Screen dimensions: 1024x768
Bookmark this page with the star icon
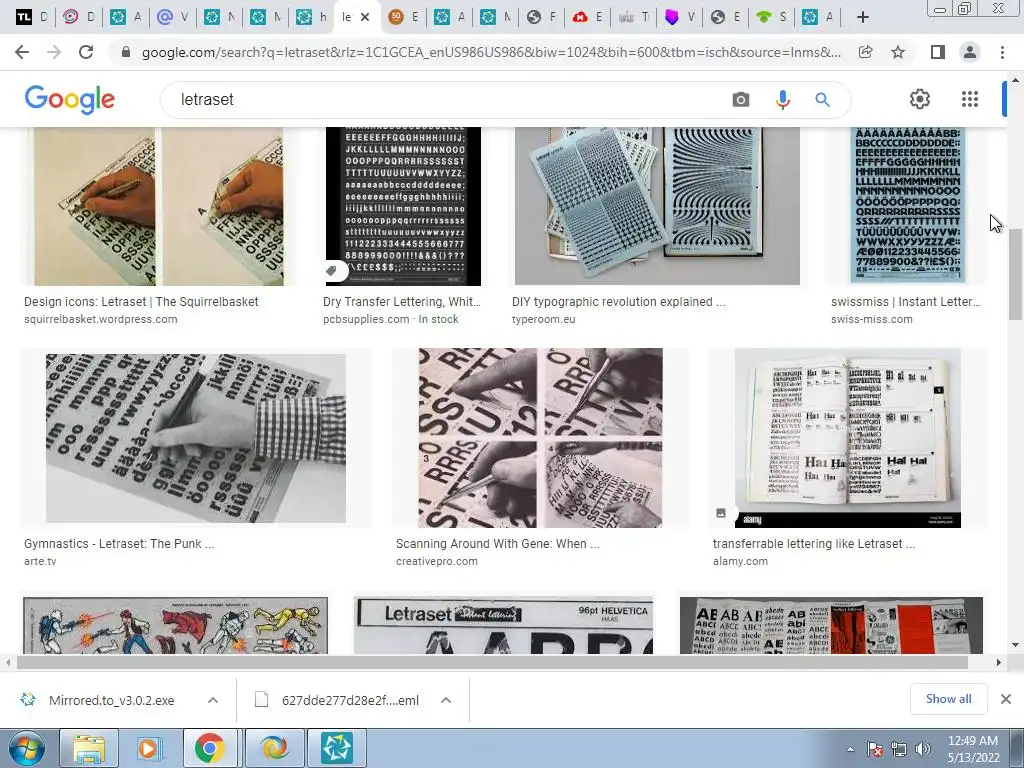[x=898, y=52]
